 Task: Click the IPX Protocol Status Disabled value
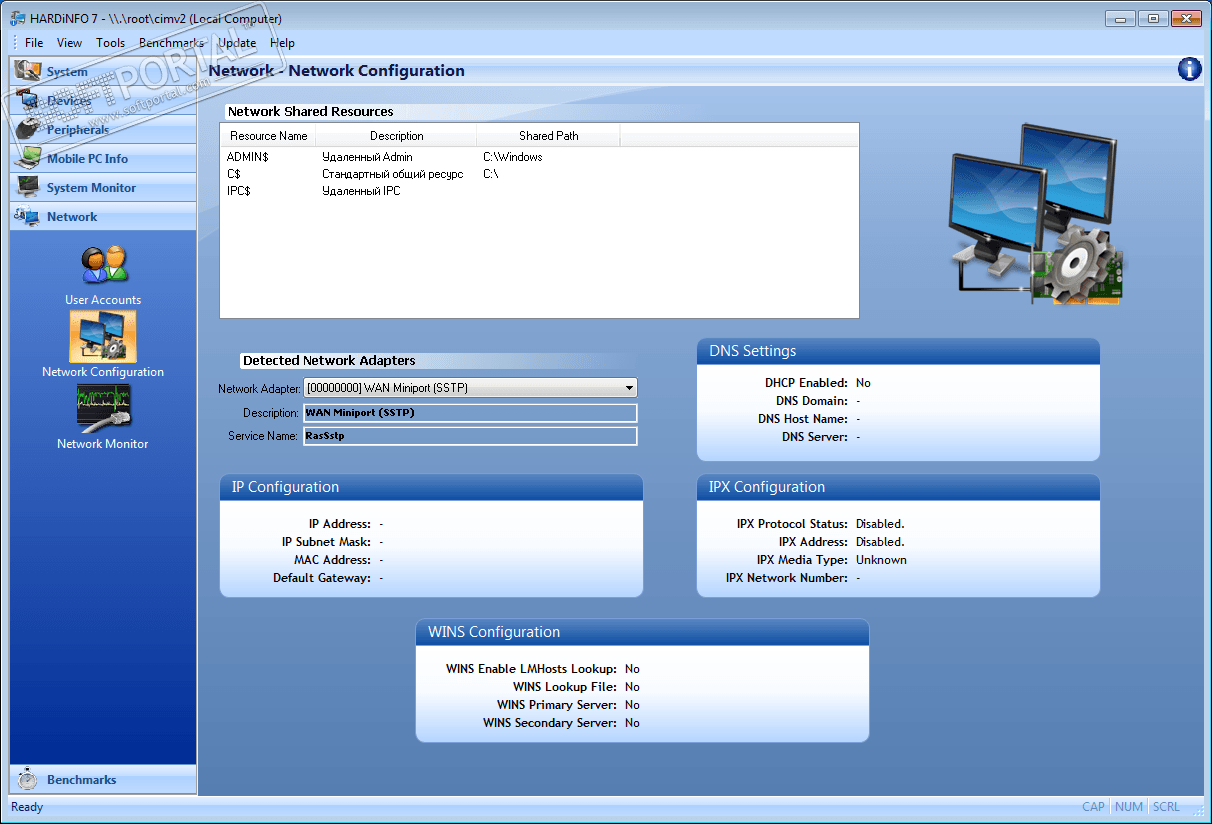880,524
